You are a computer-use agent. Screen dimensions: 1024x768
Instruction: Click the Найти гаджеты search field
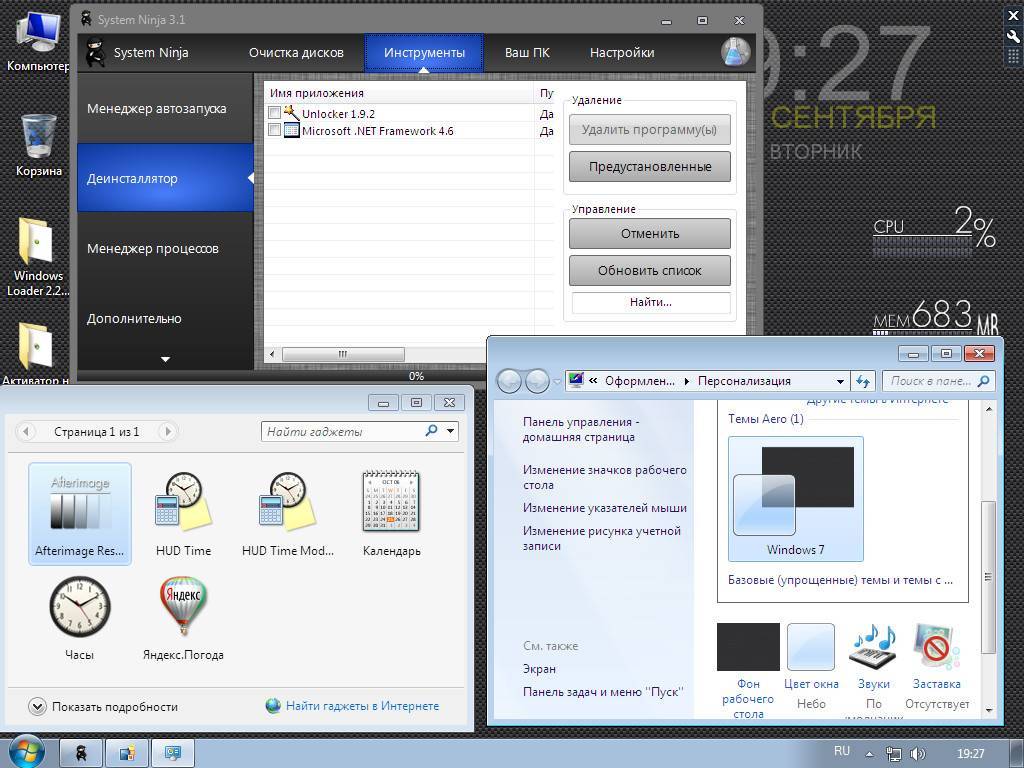point(345,431)
